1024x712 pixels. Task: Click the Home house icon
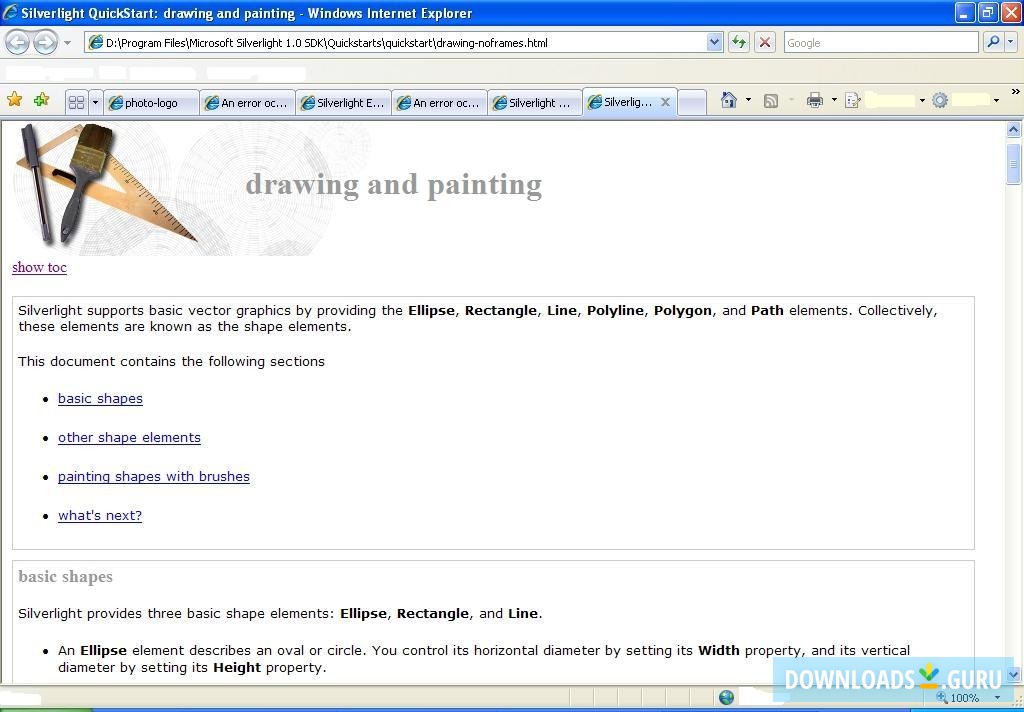[x=729, y=100]
